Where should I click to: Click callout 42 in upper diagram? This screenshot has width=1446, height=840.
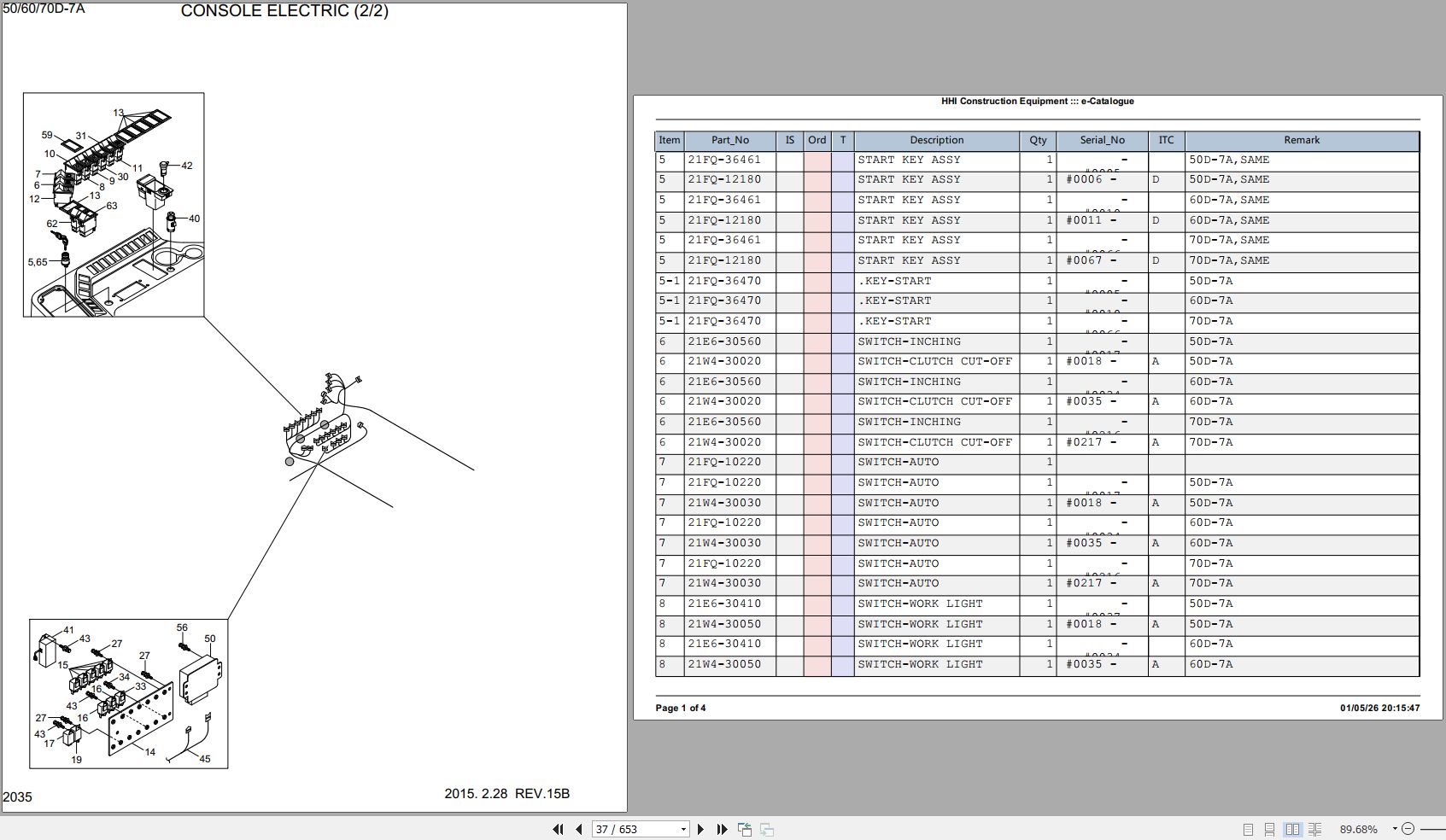tap(187, 166)
